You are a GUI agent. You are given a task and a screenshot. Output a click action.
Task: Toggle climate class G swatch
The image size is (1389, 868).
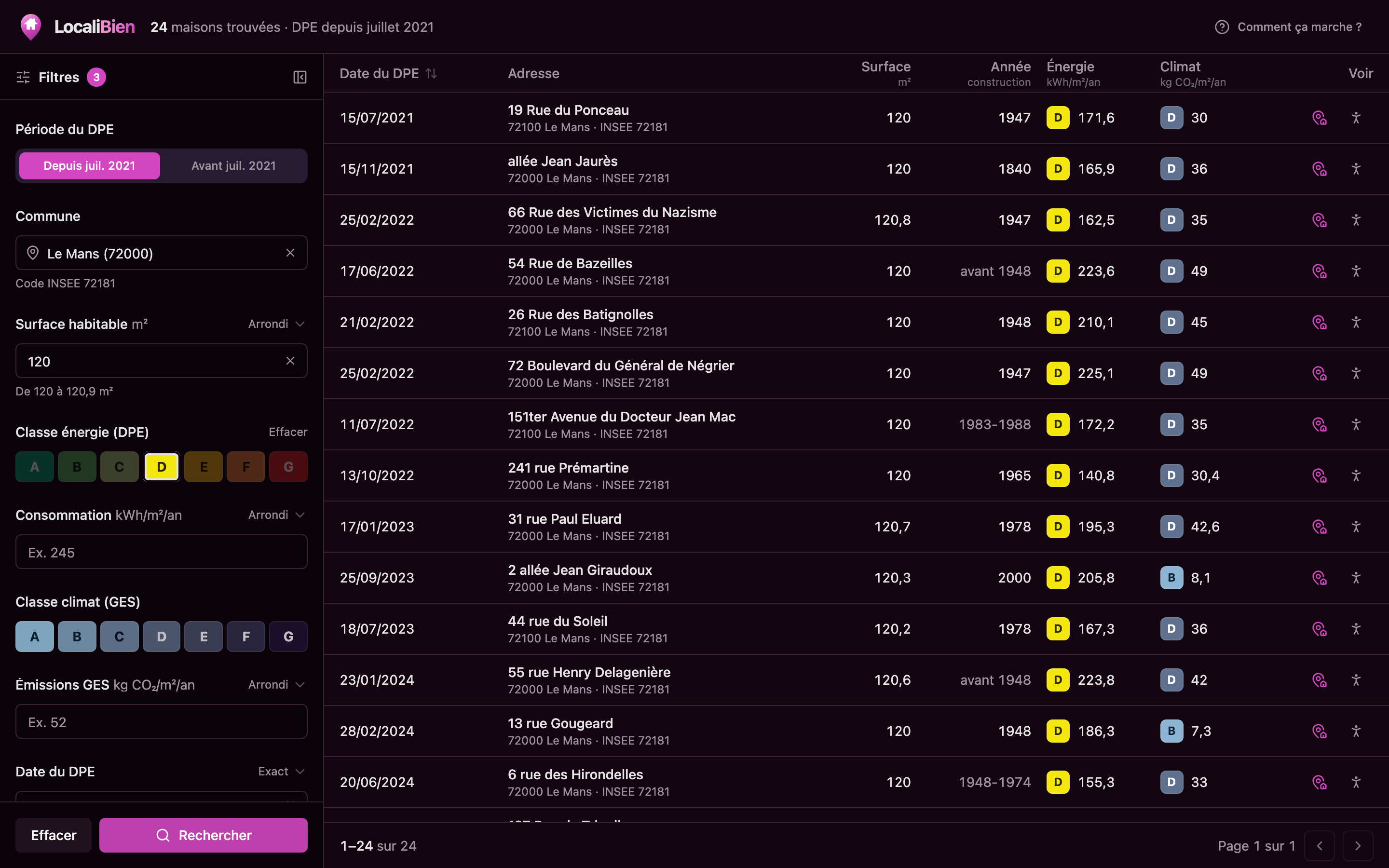pos(288,636)
